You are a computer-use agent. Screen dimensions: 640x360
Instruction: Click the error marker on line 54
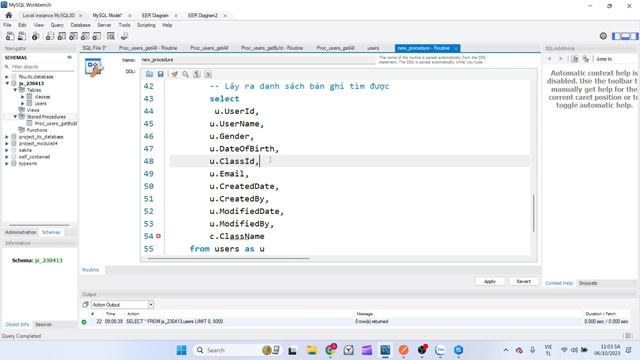(x=158, y=236)
